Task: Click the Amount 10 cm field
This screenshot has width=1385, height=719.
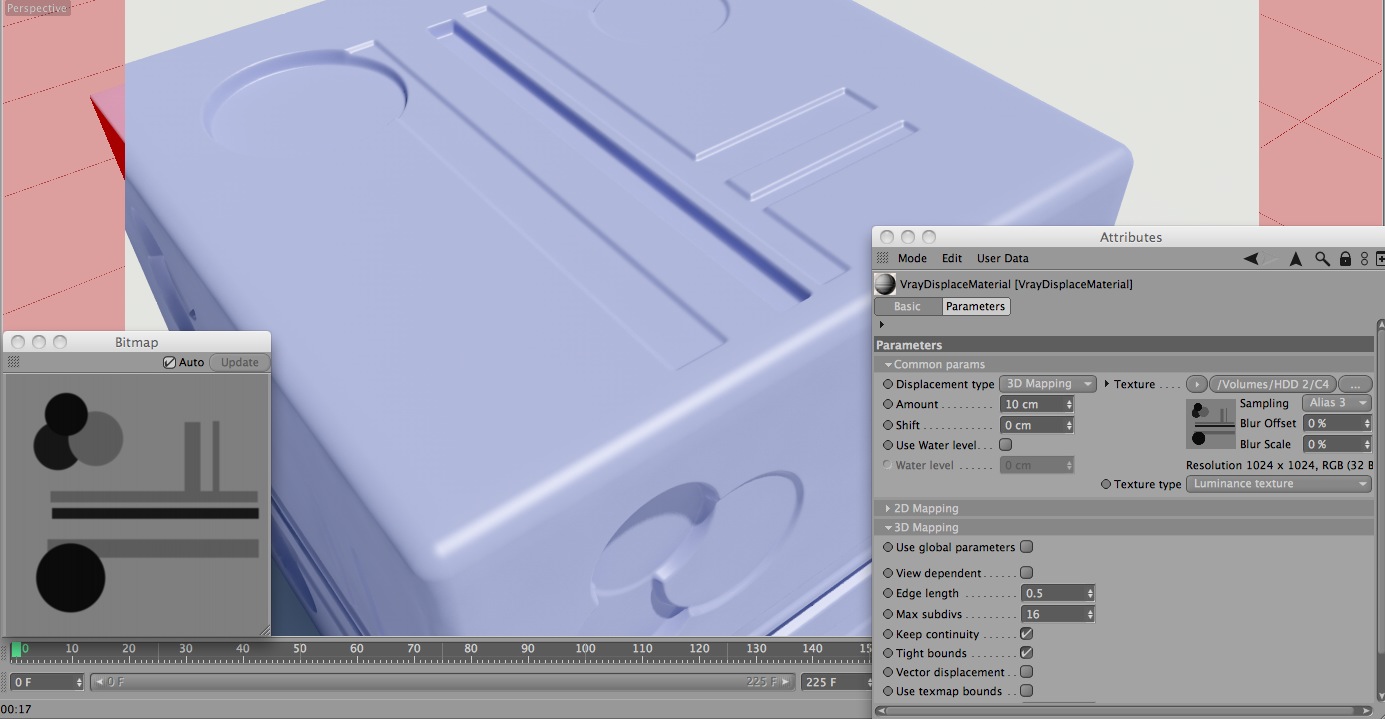Action: tap(1037, 404)
